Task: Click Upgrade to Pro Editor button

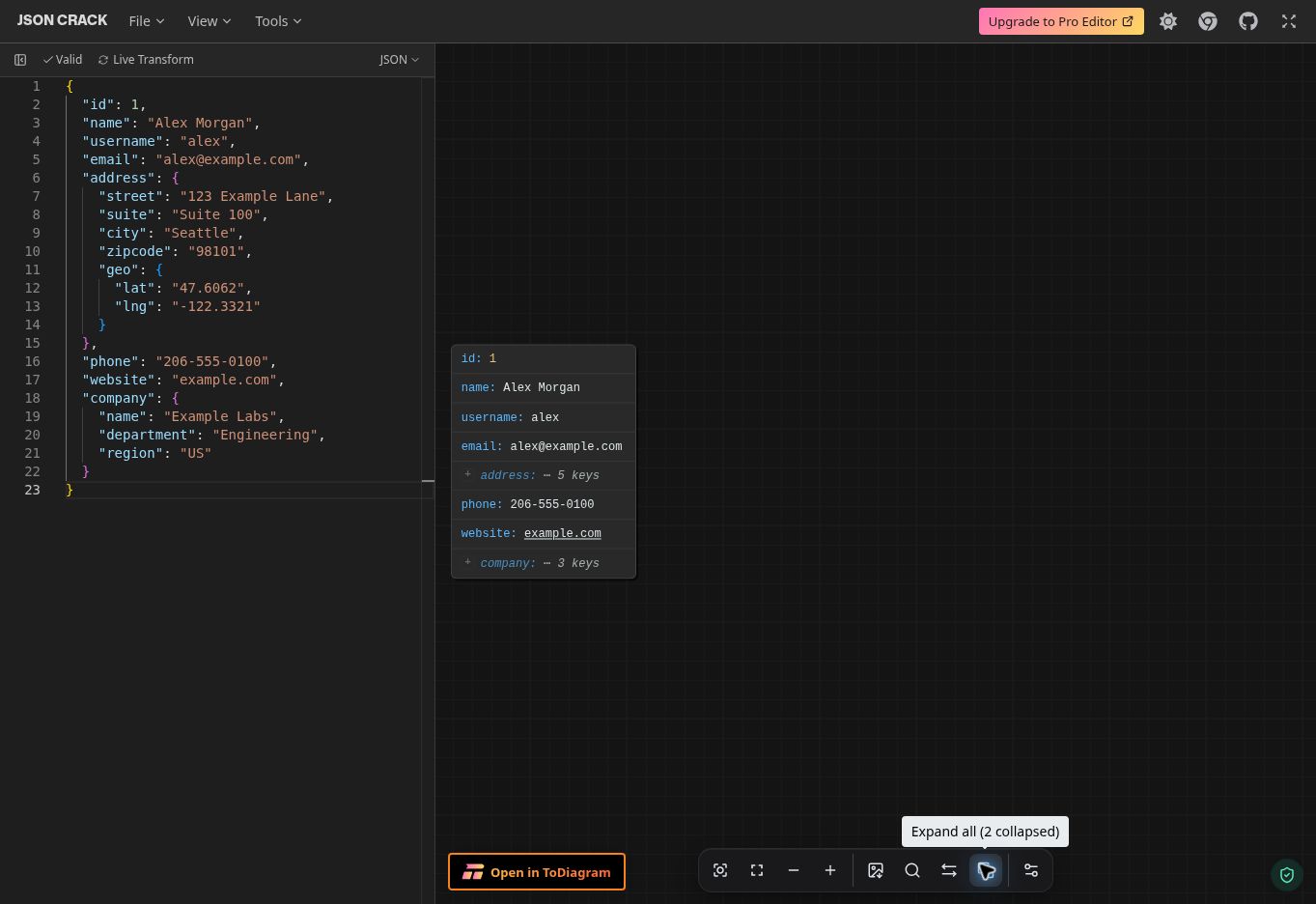Action: [x=1061, y=21]
